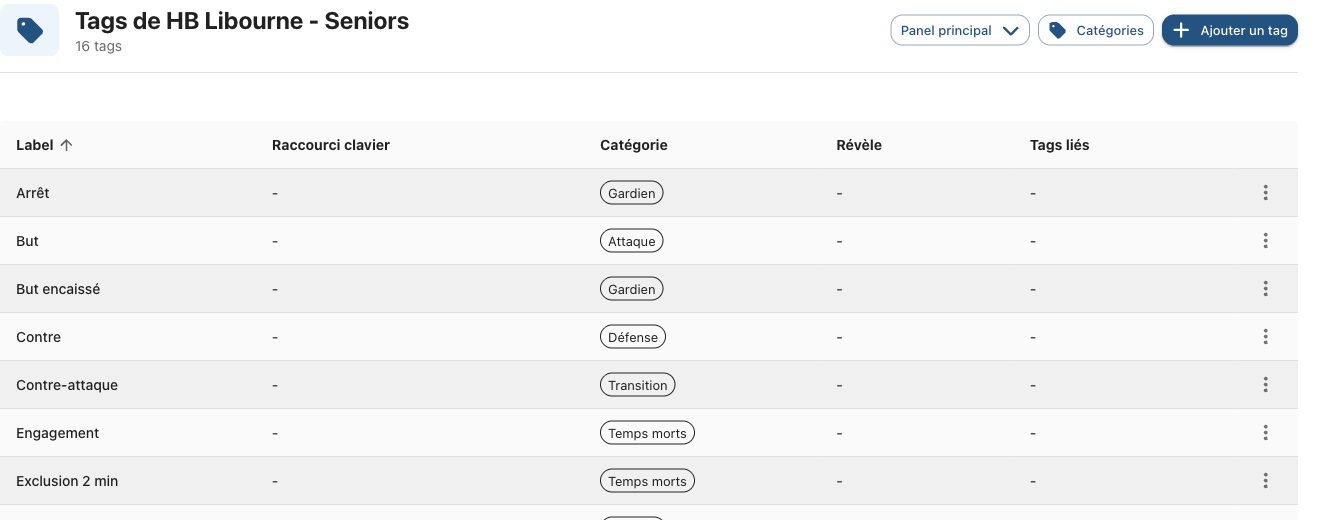Screen dimensions: 1330x520
Task: Open three-dot menu for But encaissé row
Action: click(x=1266, y=289)
